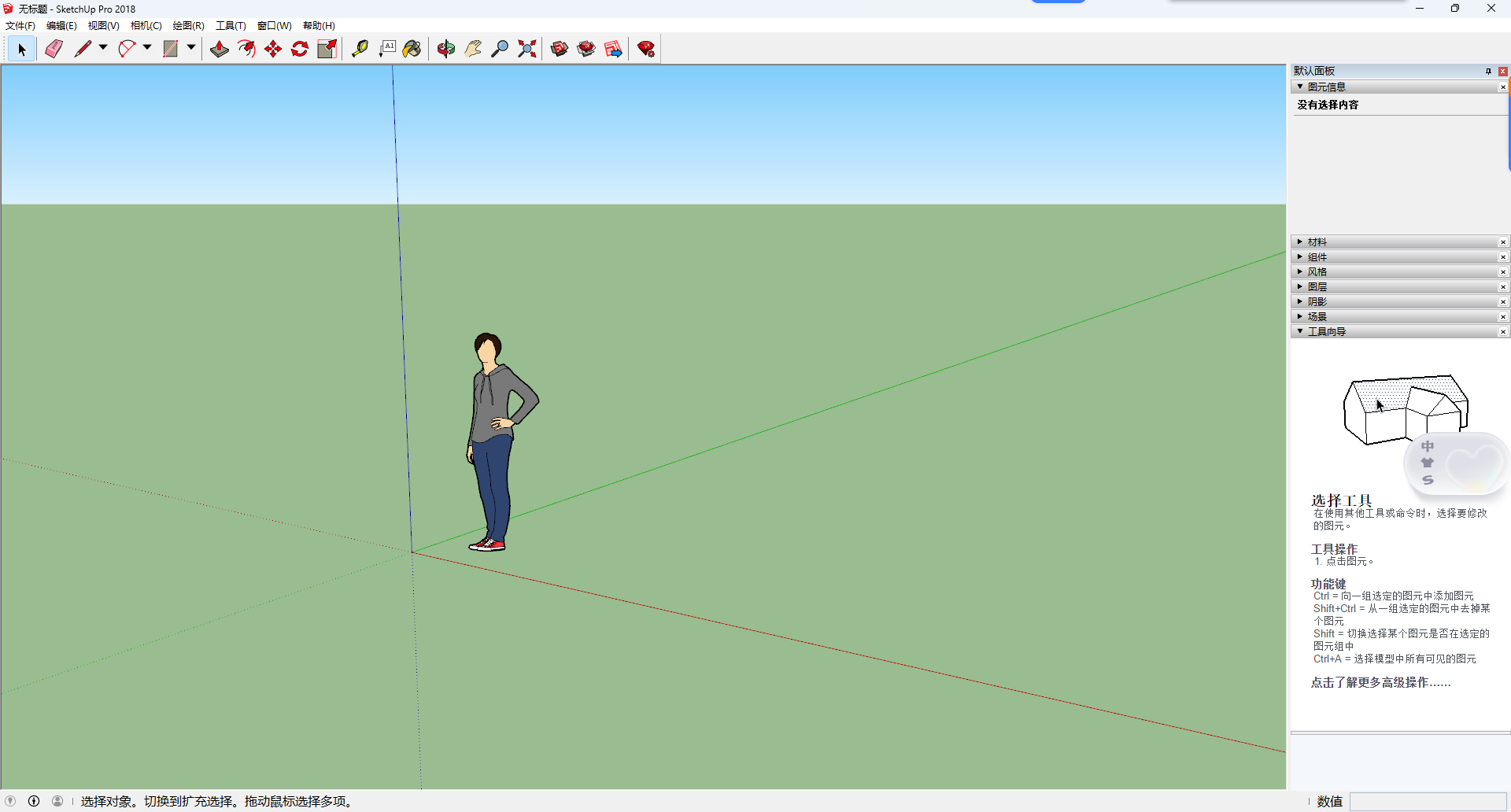Open the Arc tool dropdown arrow
This screenshot has height=812, width=1511.
(147, 47)
